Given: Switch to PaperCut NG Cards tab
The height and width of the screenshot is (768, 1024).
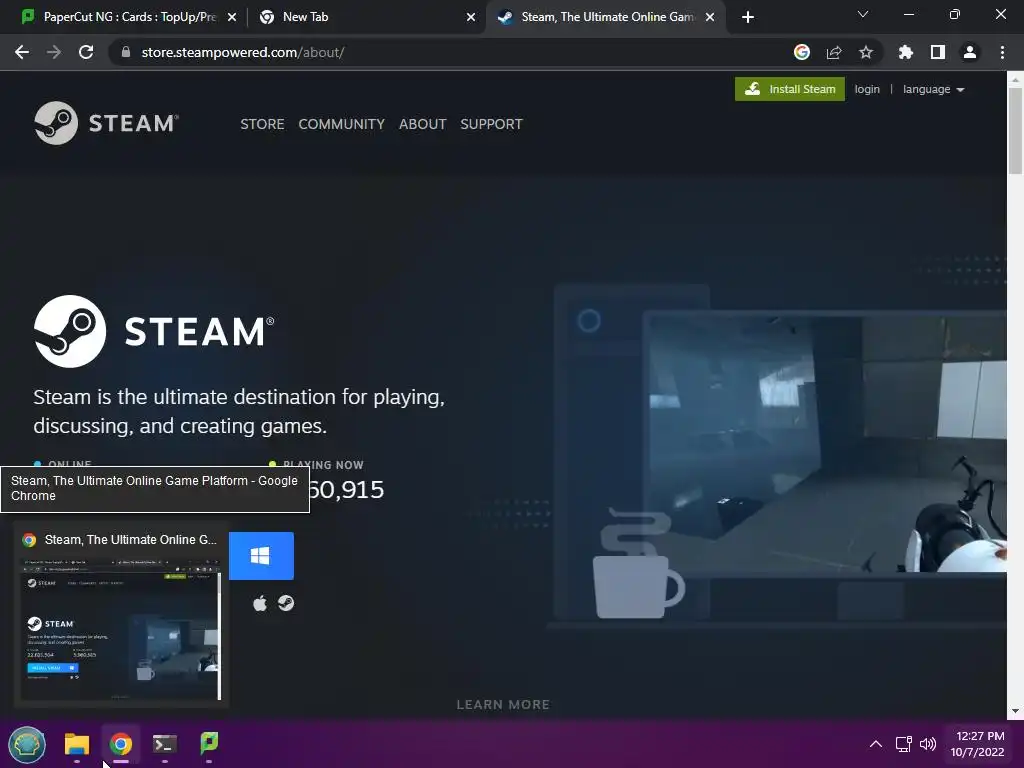Looking at the screenshot, I should 120,17.
